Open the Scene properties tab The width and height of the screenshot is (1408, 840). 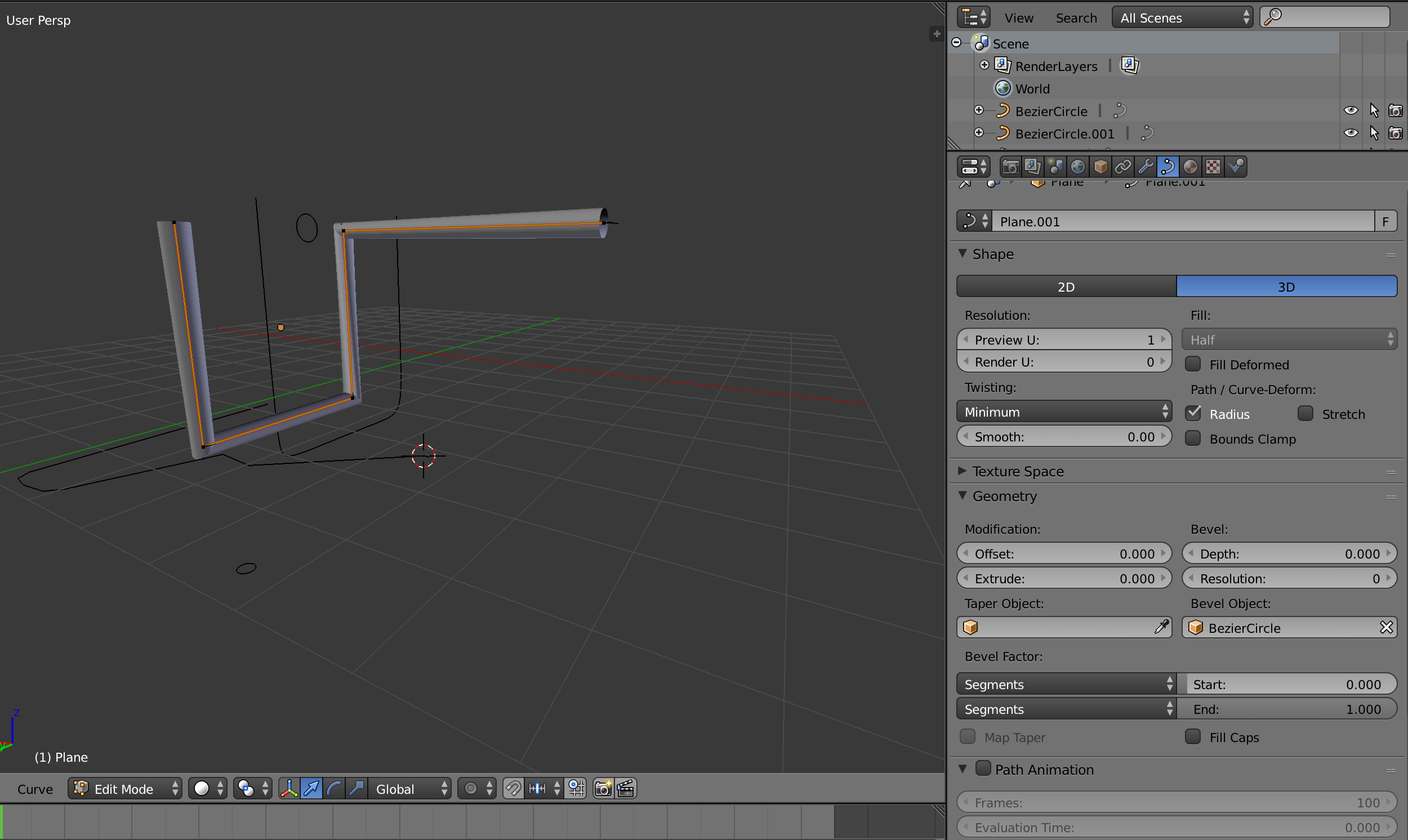pos(1055,167)
